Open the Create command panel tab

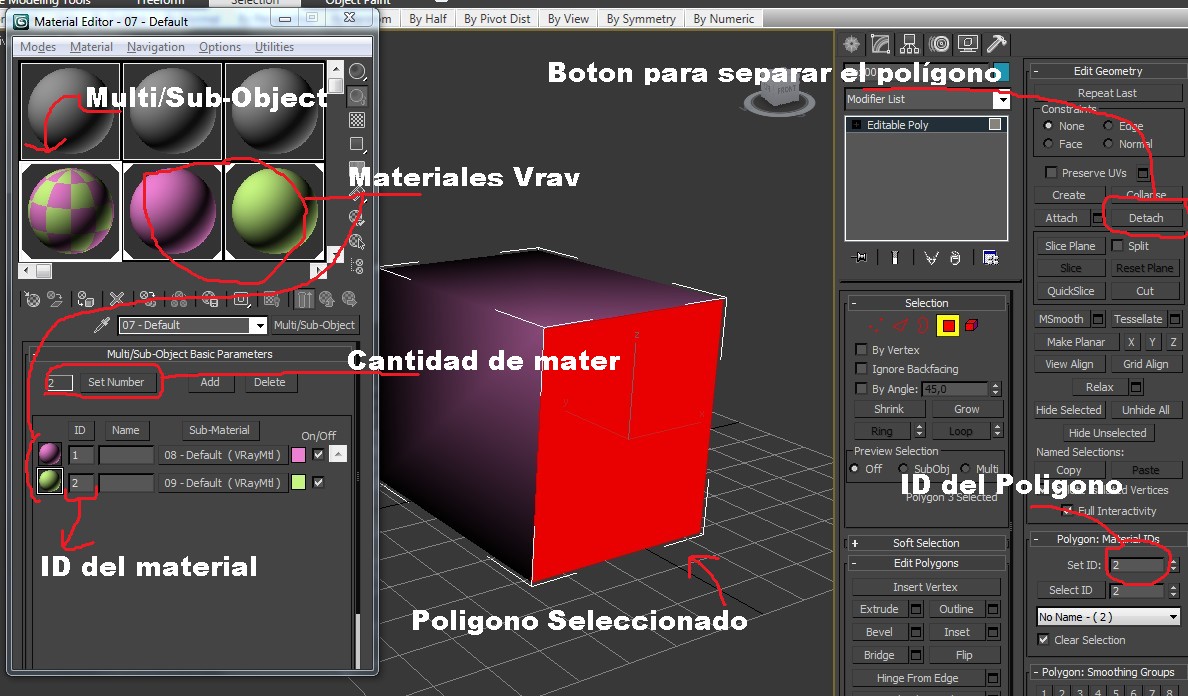click(x=852, y=44)
